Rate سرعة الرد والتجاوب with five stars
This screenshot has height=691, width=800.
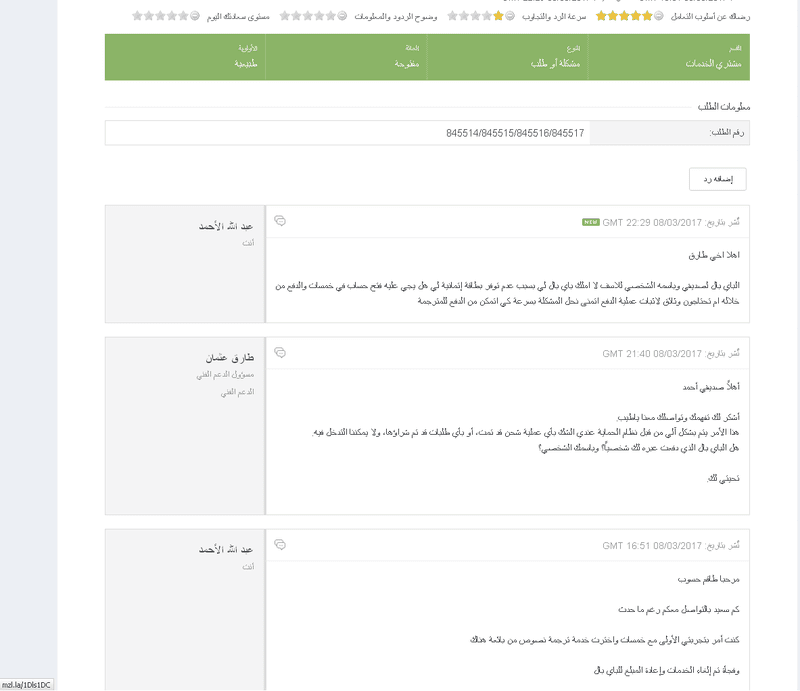pos(453,16)
